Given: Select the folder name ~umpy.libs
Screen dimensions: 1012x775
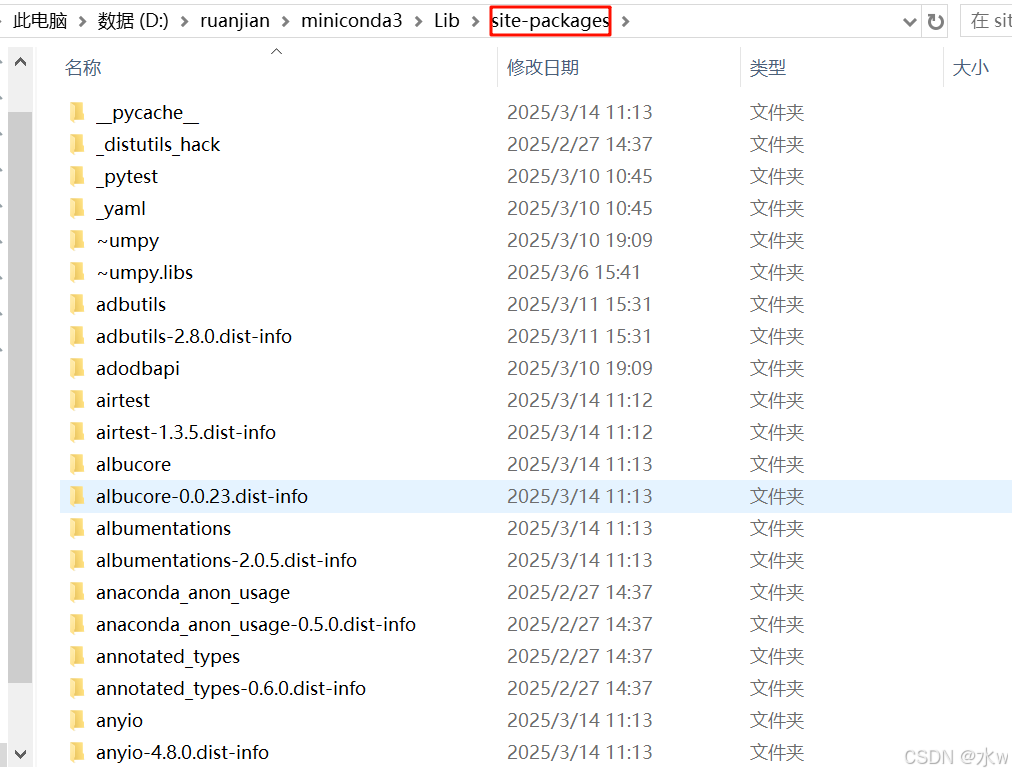Looking at the screenshot, I should [x=145, y=272].
